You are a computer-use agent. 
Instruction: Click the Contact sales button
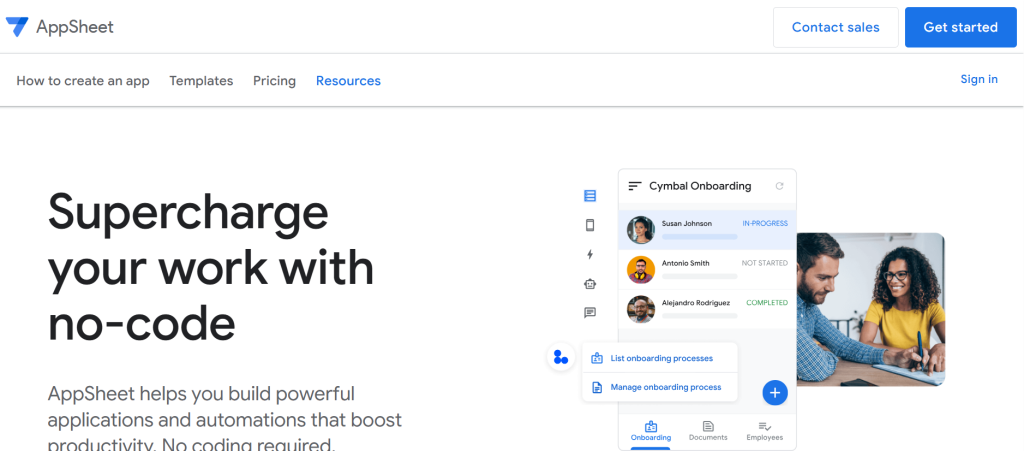click(835, 27)
